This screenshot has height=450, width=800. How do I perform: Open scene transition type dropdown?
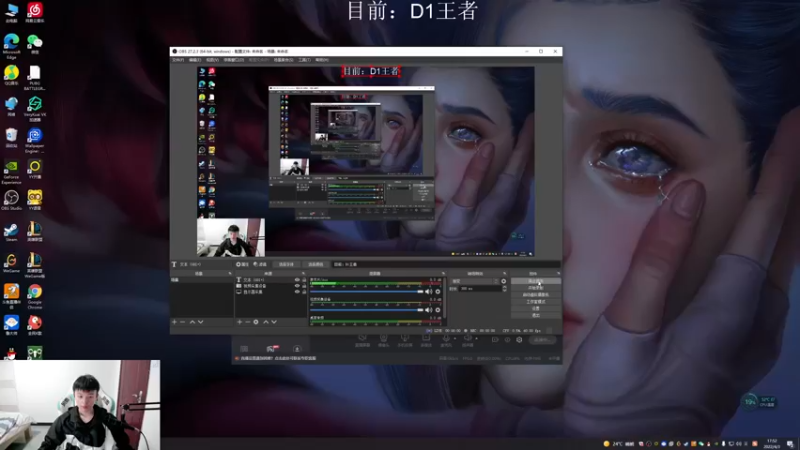coord(474,281)
